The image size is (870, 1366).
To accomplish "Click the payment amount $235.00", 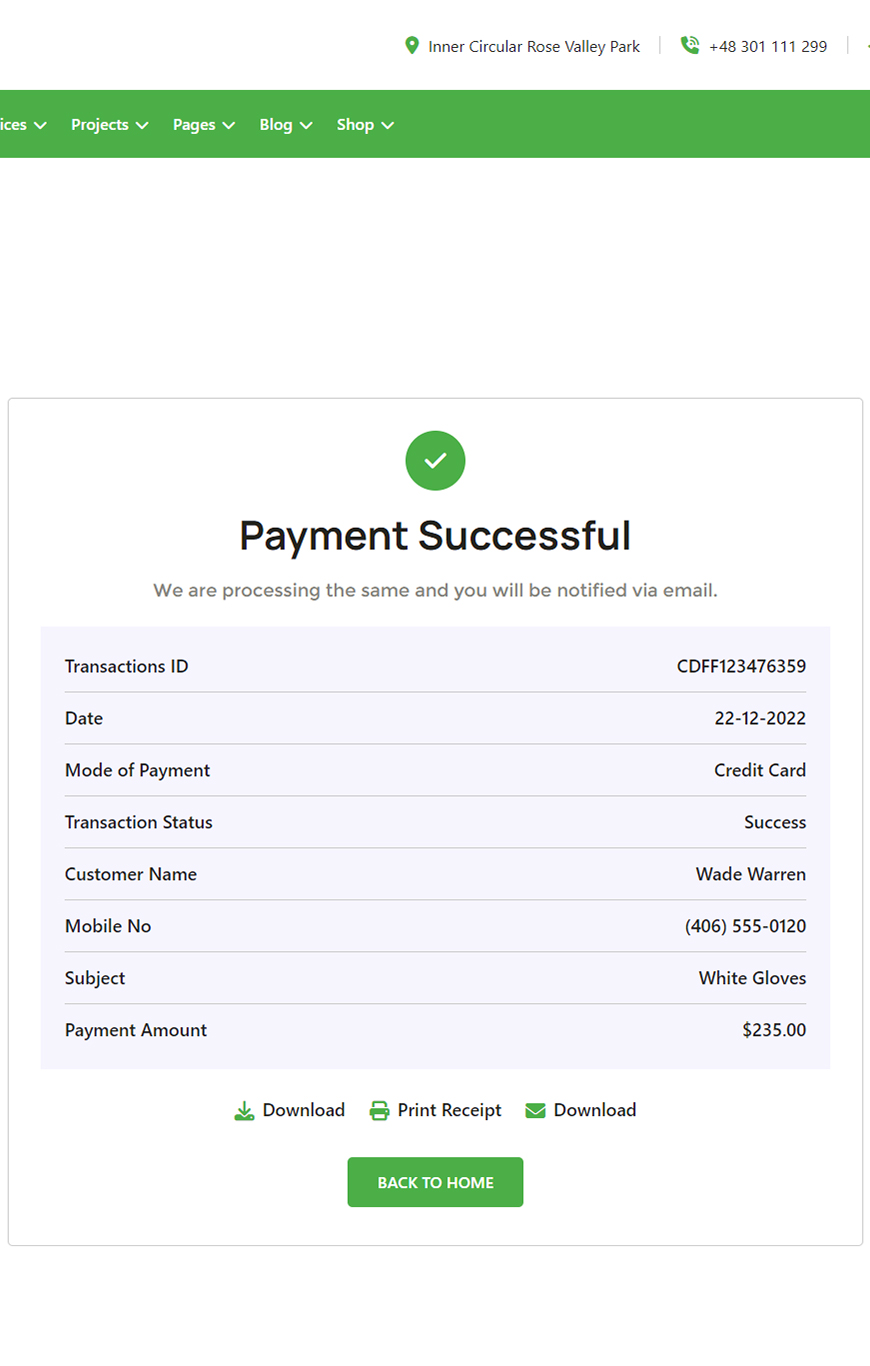I will tap(774, 1031).
